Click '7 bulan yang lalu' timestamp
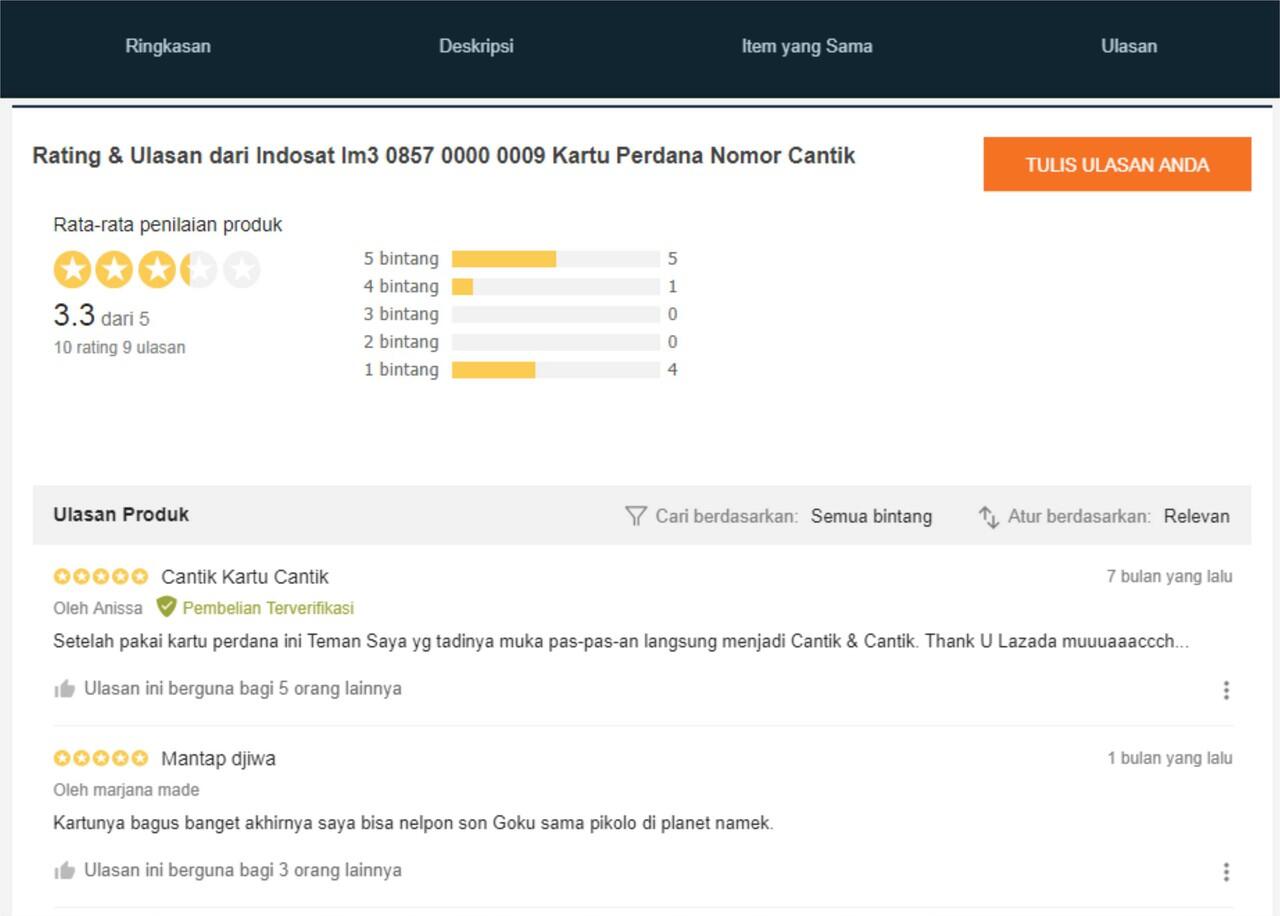This screenshot has width=1280, height=916. (1169, 576)
